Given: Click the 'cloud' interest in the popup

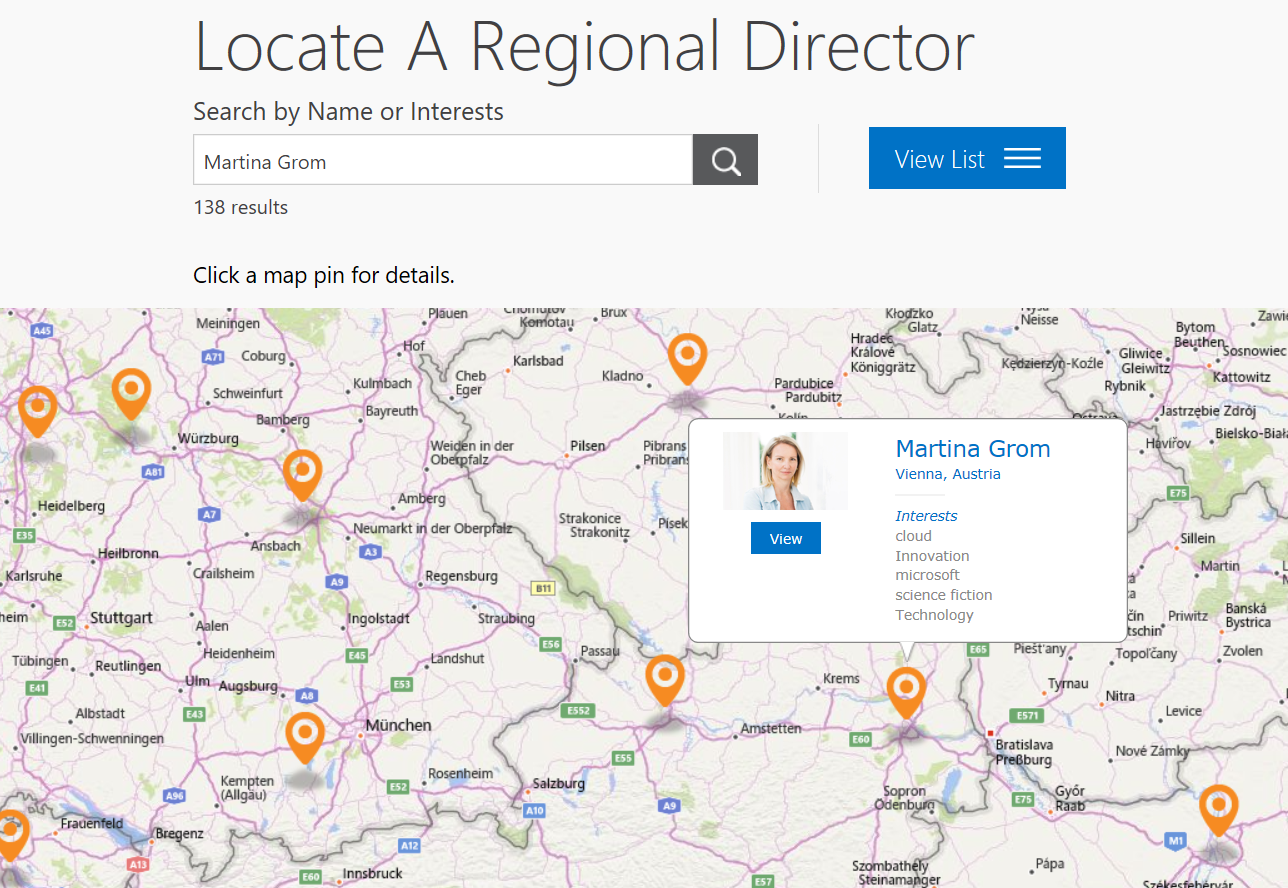Looking at the screenshot, I should [913, 536].
